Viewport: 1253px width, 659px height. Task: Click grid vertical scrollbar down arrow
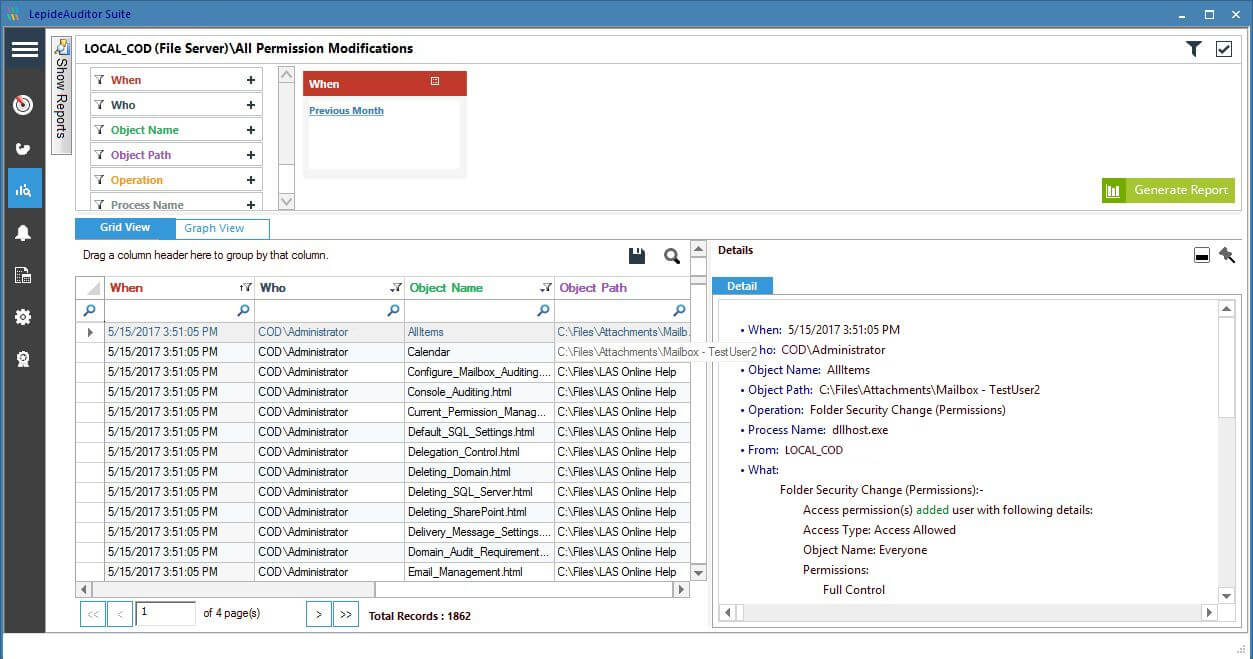click(698, 573)
